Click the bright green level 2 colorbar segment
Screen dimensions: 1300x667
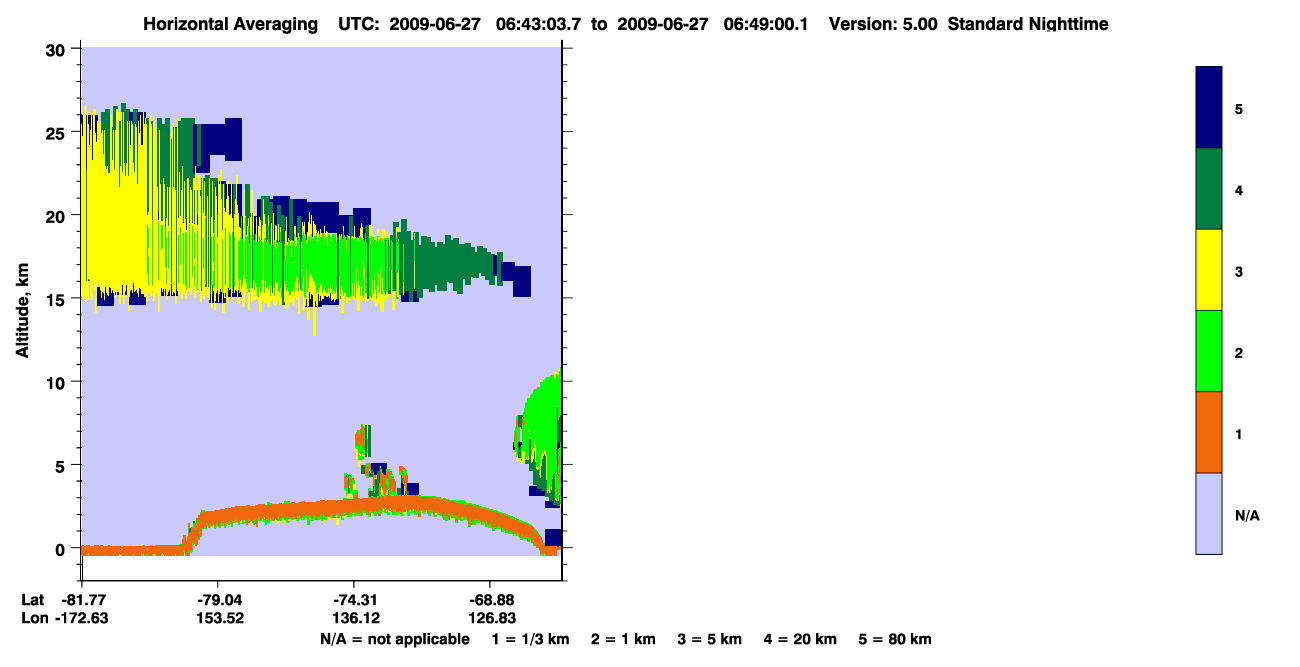pyautogui.click(x=1209, y=351)
